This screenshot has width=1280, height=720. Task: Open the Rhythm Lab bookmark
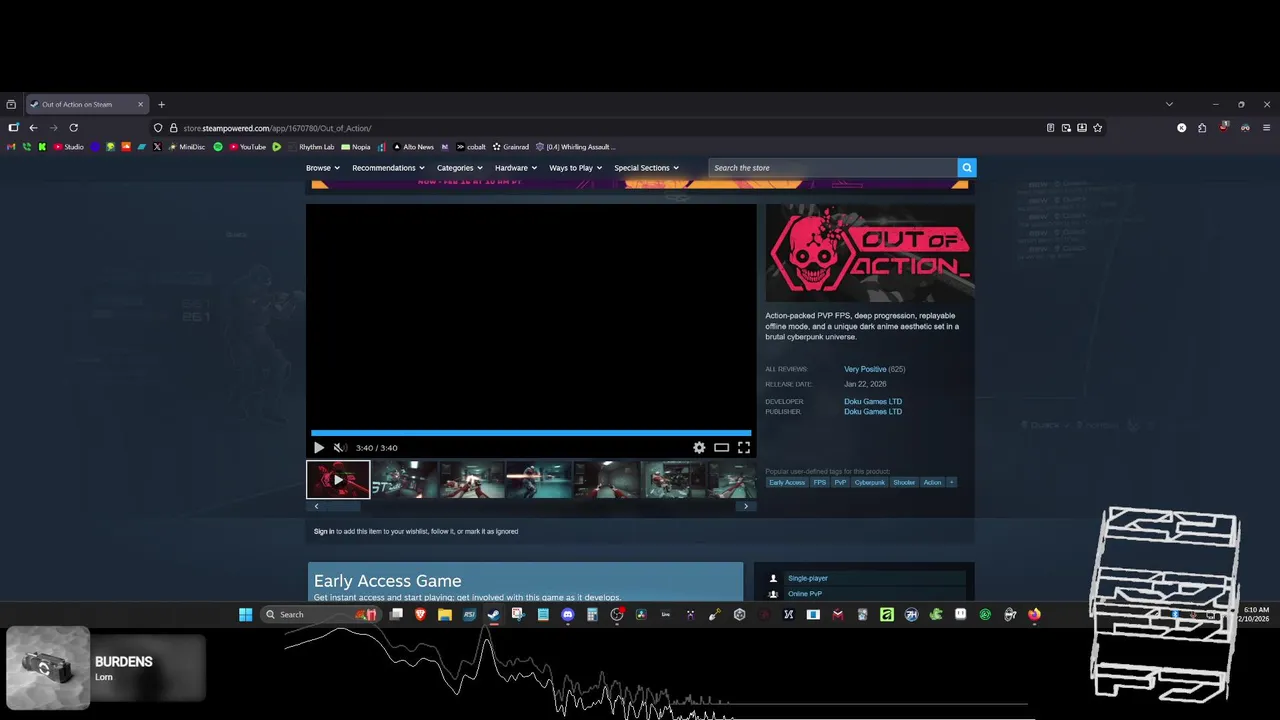(x=311, y=147)
